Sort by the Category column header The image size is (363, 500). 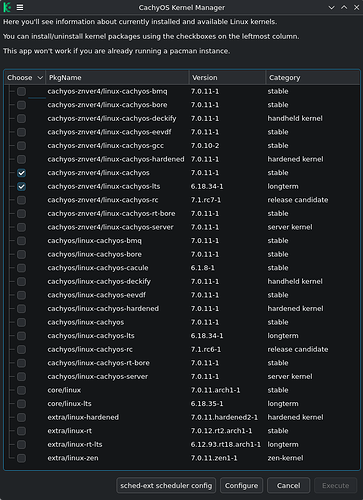click(313, 78)
